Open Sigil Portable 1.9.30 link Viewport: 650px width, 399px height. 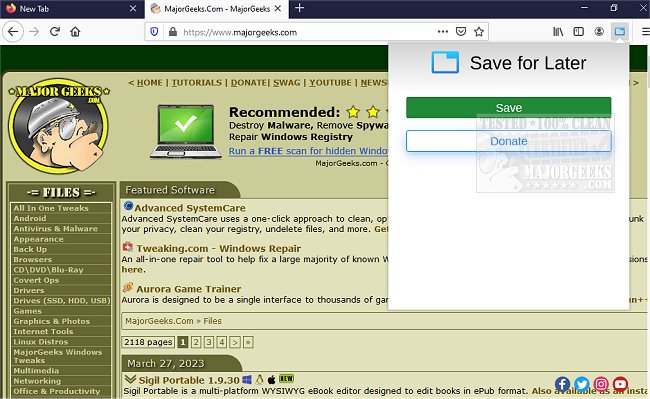(x=189, y=380)
